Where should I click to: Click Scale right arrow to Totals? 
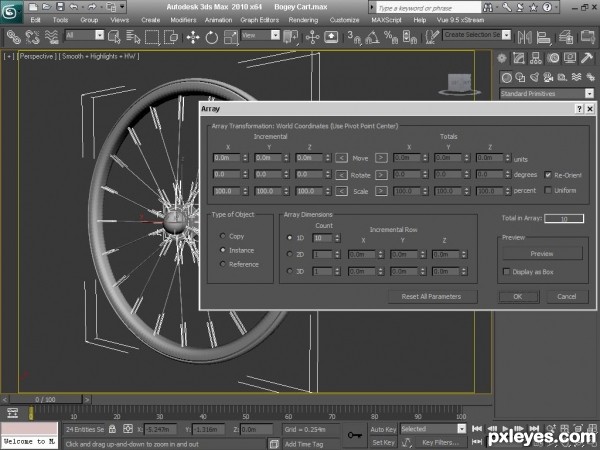[381, 191]
